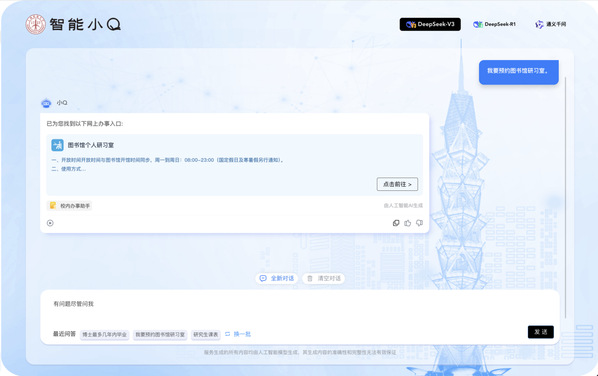The image size is (598, 376).
Task: Click the 图书馆个人研习室 service icon
Action: tap(57, 145)
